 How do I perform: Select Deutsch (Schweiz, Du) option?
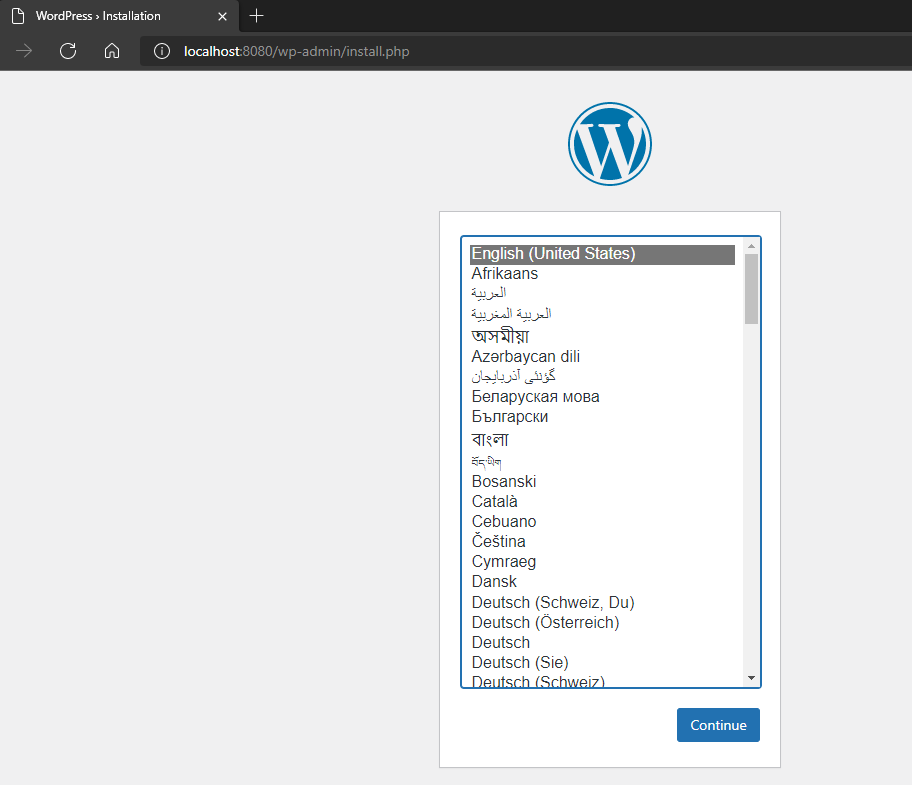click(x=602, y=602)
